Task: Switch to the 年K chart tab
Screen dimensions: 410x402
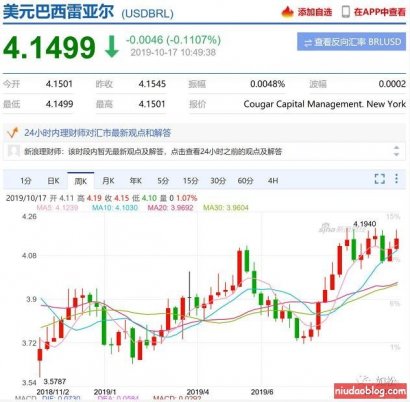Action: click(x=136, y=181)
